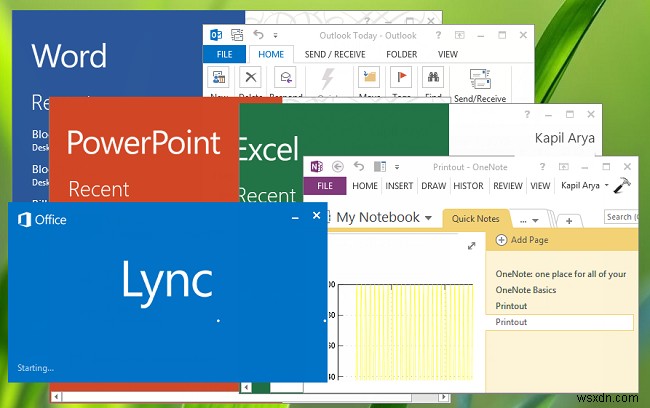Open Outlook Quick Access Toolbar customize arrow
Viewport: 650px width, 408px height.
[x=275, y=36]
